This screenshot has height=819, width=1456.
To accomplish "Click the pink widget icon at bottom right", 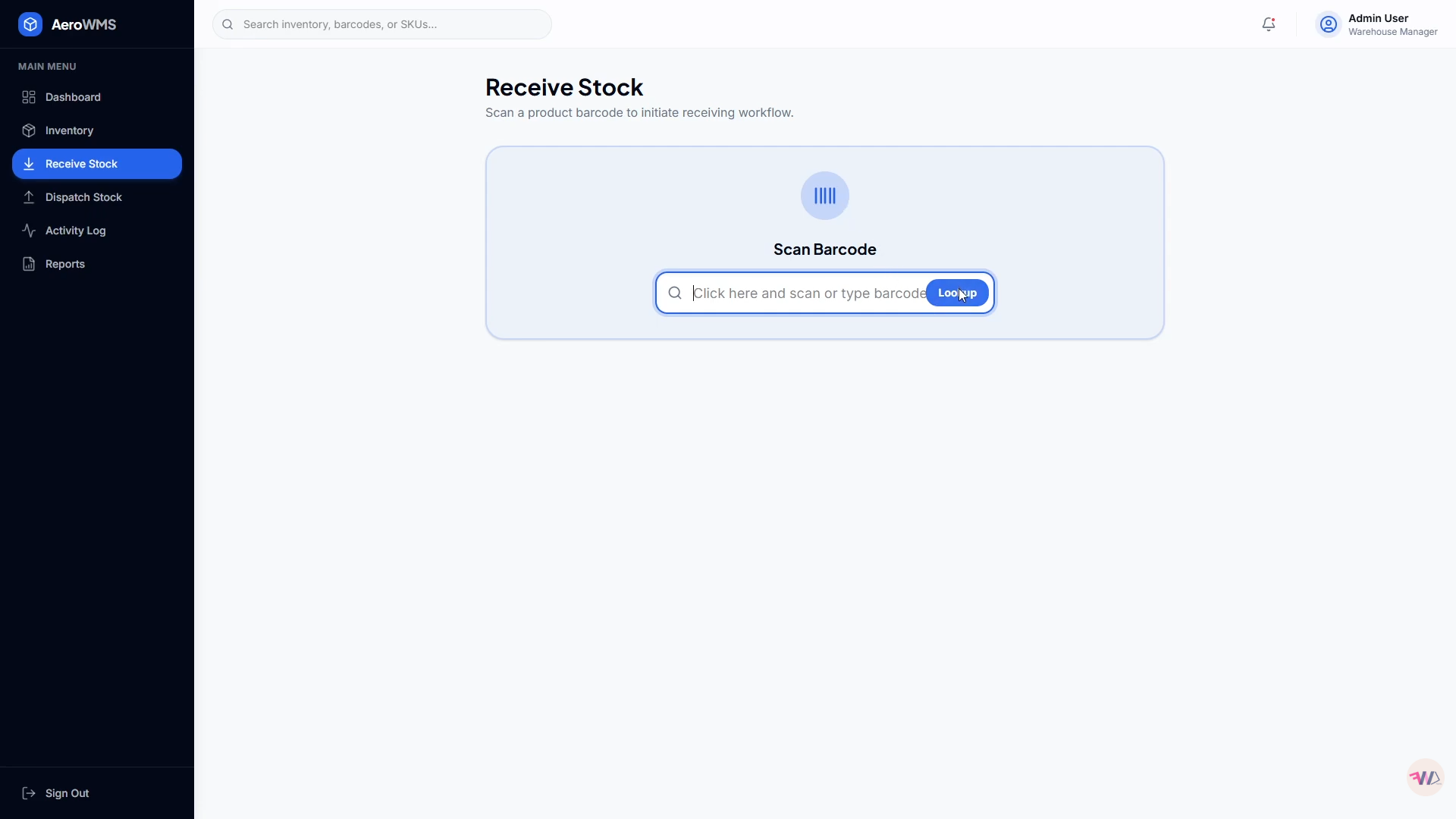I will tap(1425, 777).
